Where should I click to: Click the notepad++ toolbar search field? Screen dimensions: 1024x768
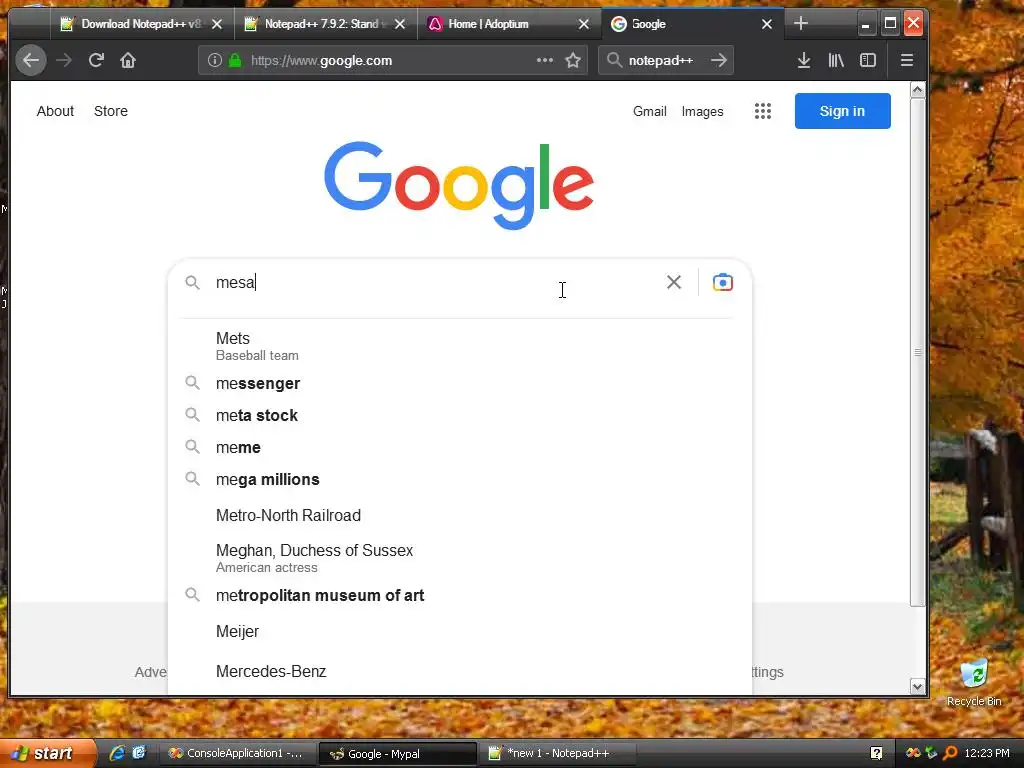(x=666, y=61)
